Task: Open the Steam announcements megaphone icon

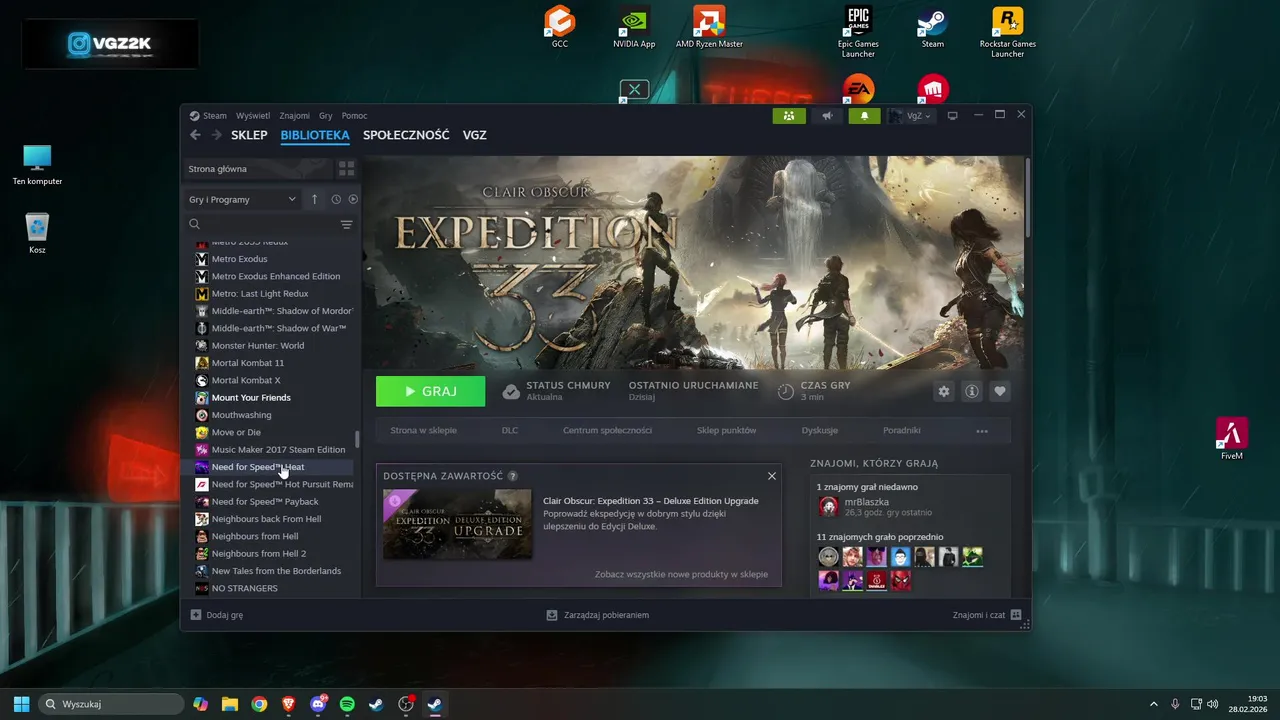Action: pos(827,116)
